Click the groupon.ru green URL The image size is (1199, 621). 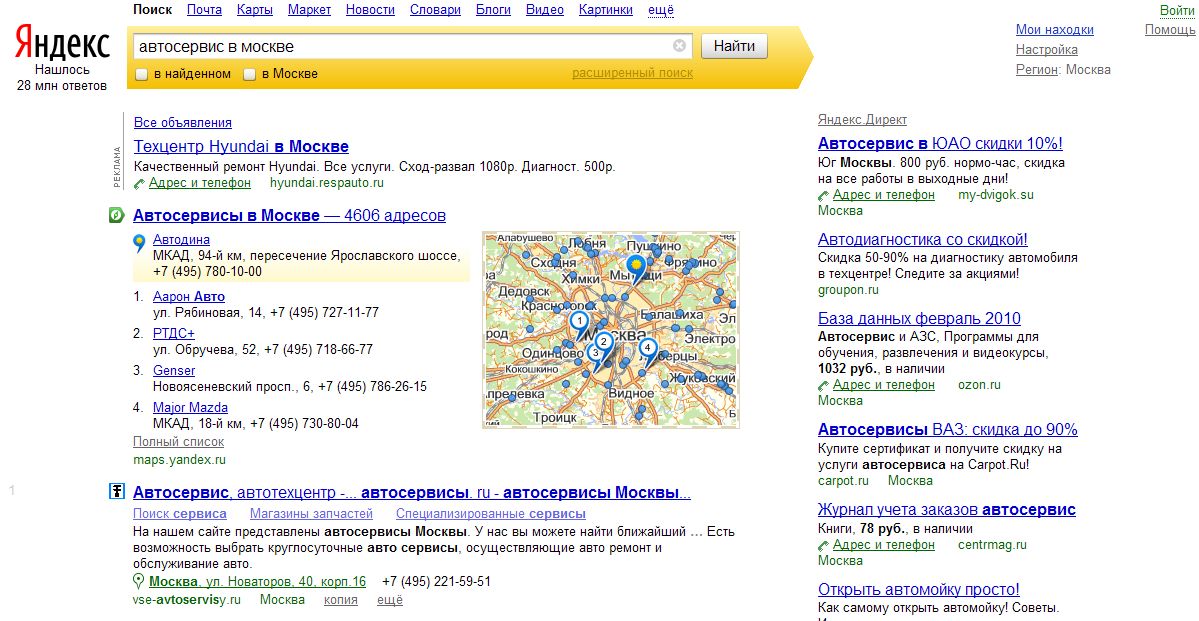point(848,290)
